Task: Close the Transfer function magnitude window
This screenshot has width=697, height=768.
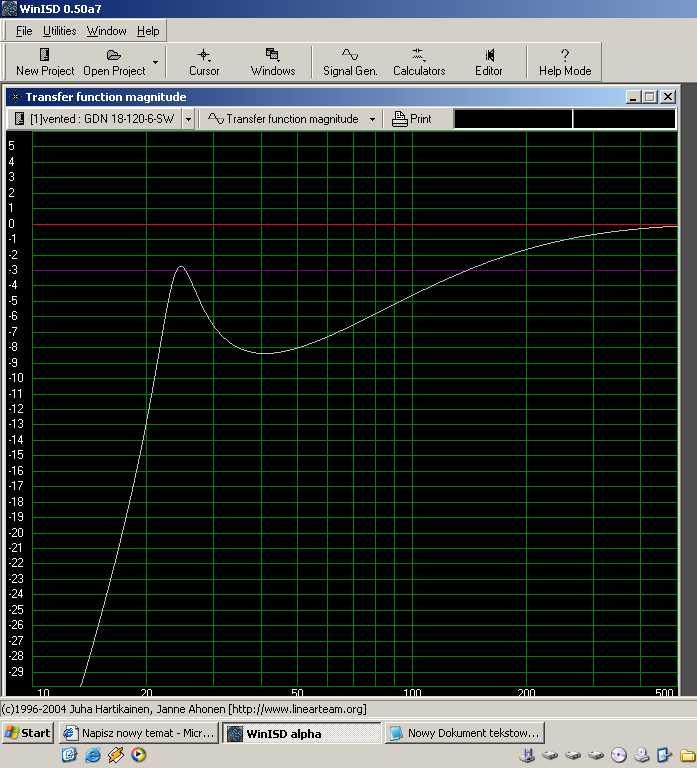Action: pos(668,97)
